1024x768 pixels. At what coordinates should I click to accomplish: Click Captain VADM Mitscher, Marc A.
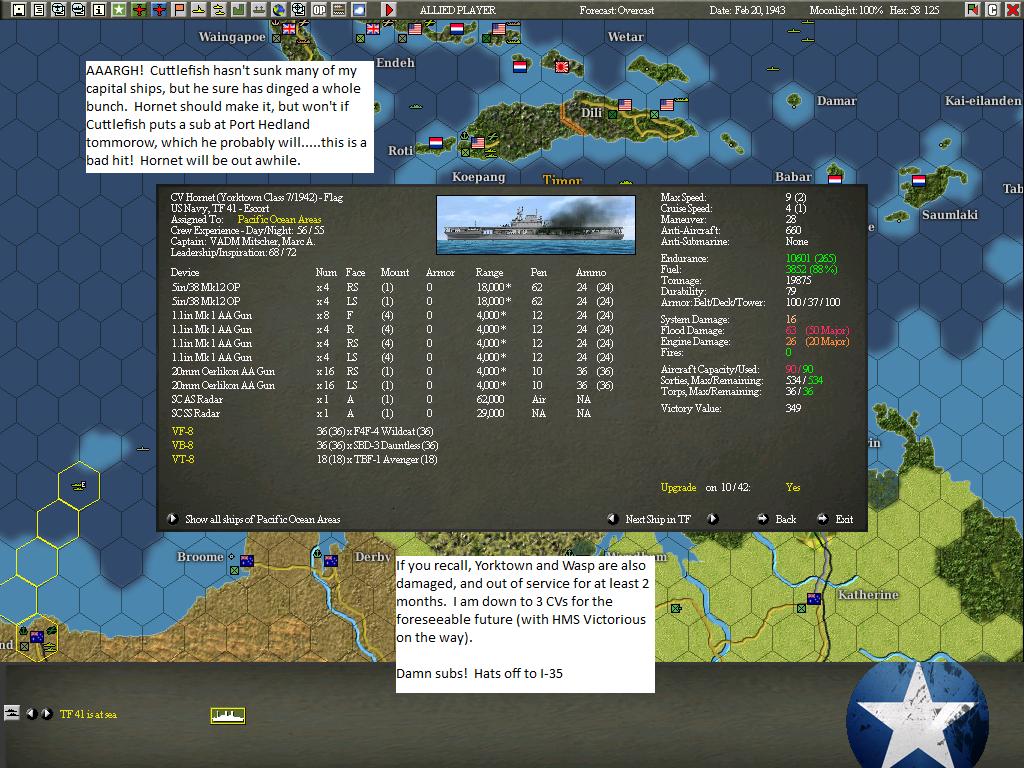click(242, 242)
